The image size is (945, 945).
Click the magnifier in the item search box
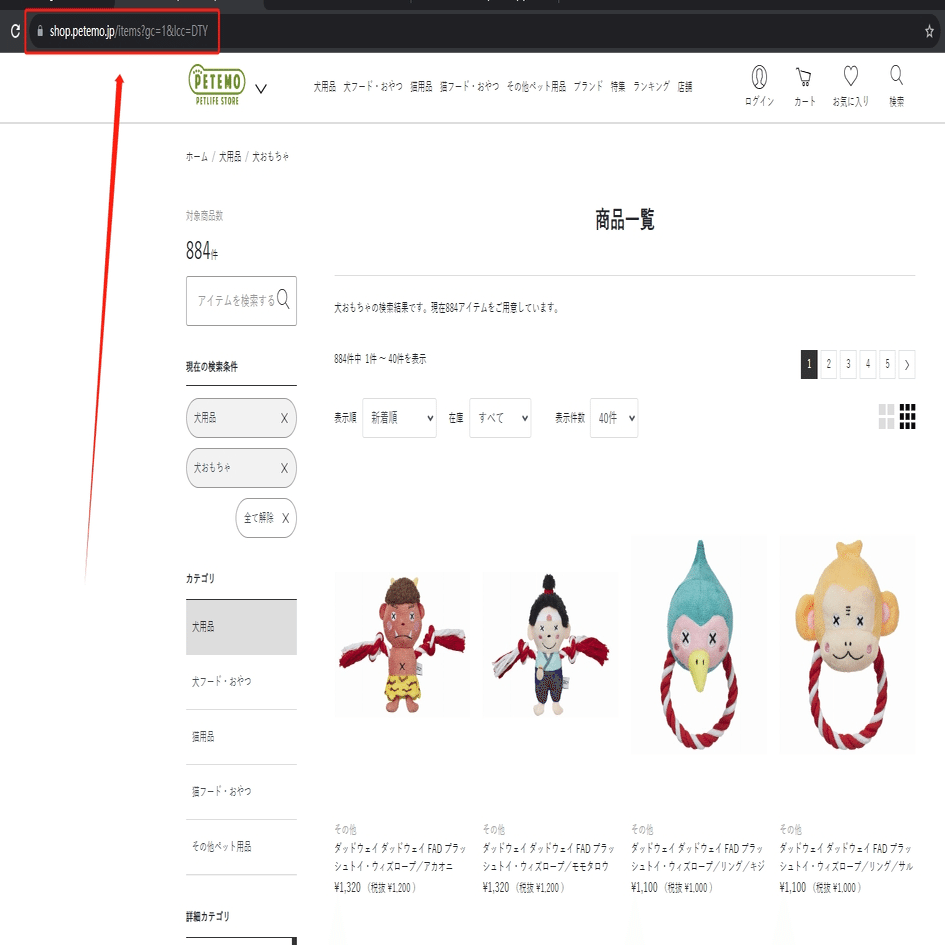[x=283, y=300]
